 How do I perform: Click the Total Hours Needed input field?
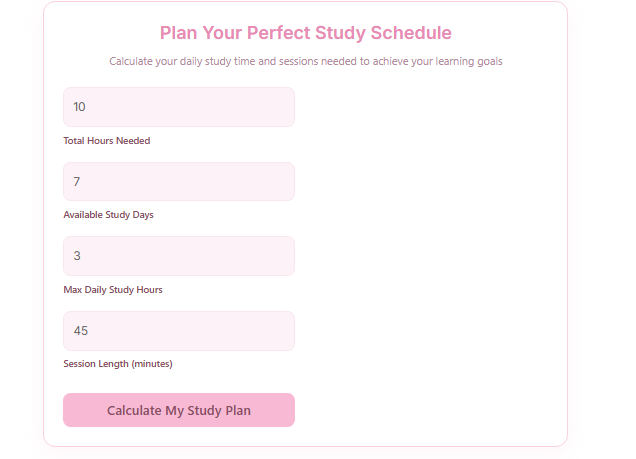point(178,107)
